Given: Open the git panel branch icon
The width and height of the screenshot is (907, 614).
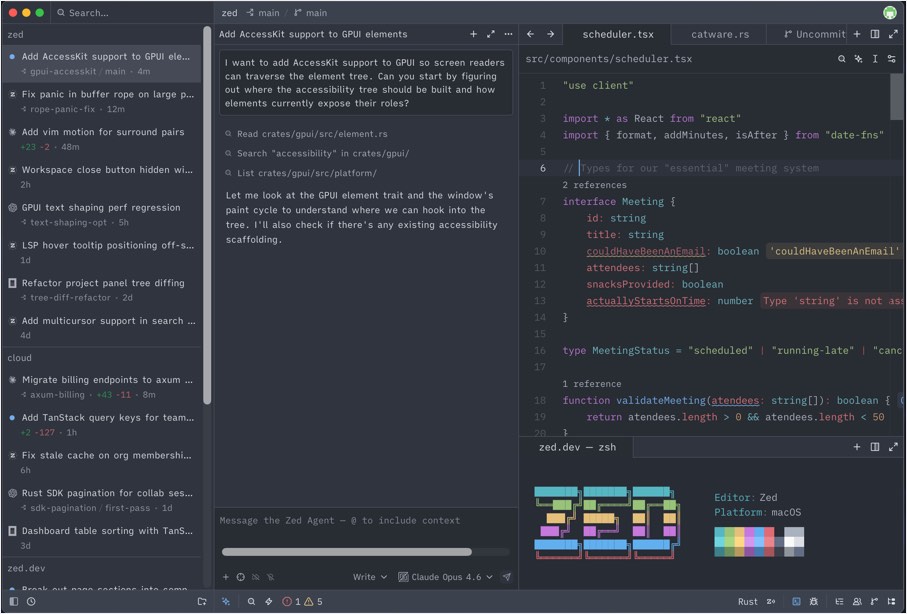Looking at the screenshot, I should pyautogui.click(x=874, y=601).
